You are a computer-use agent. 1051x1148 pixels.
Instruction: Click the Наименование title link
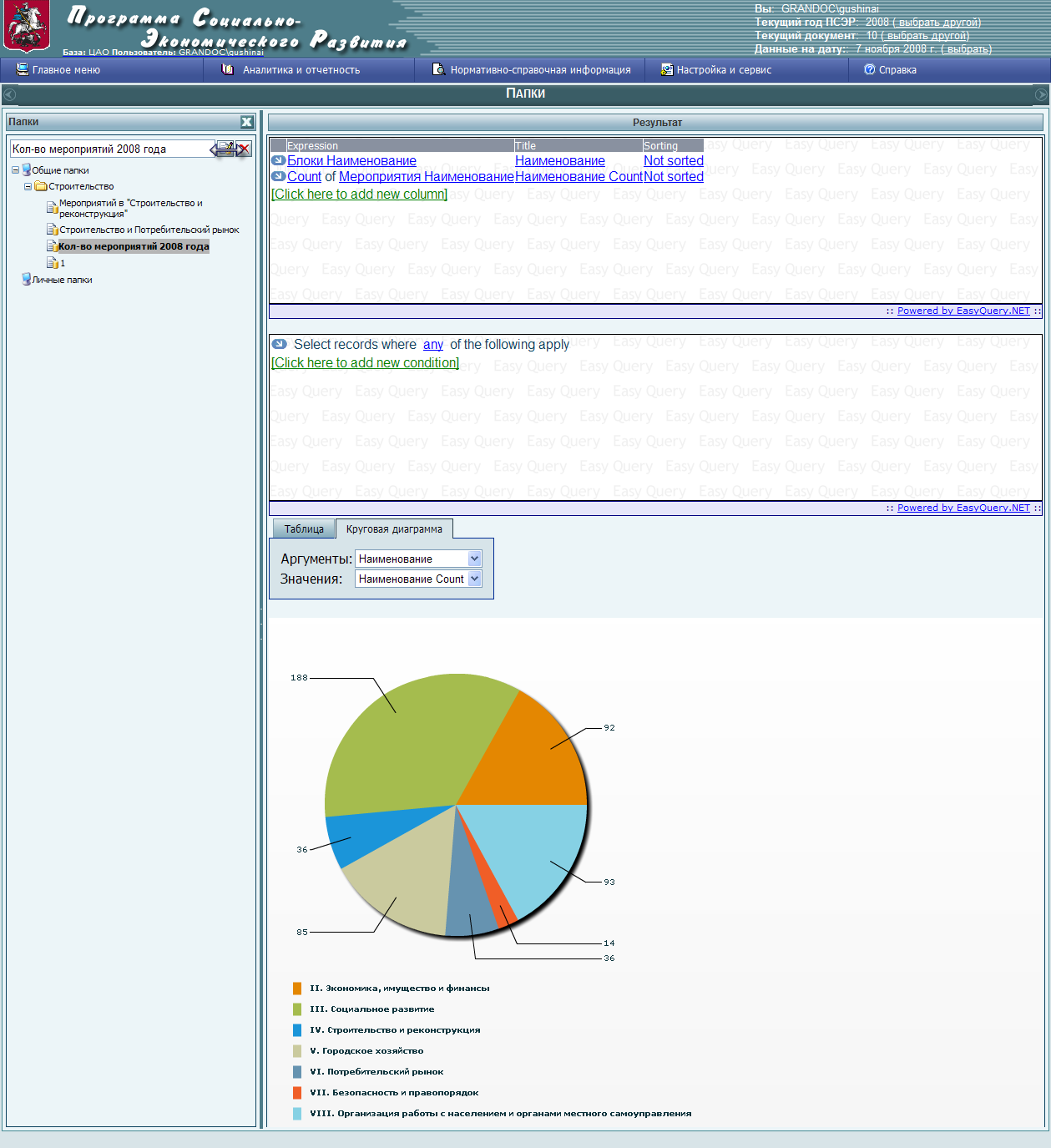(560, 160)
